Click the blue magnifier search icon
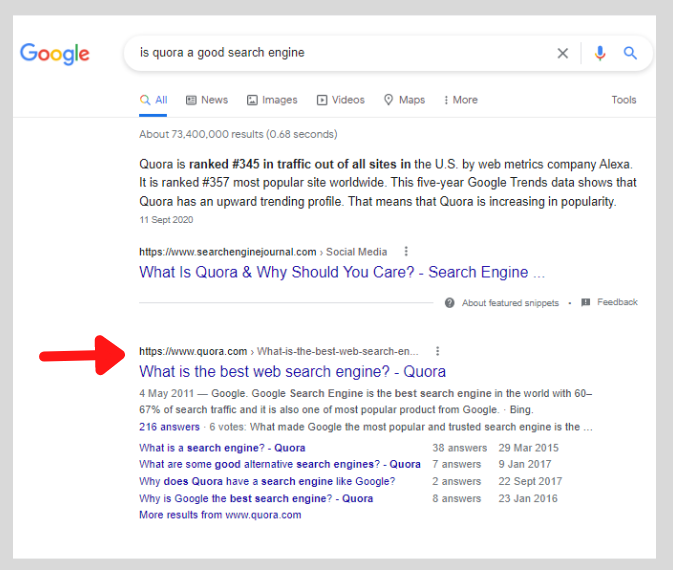 click(x=630, y=53)
